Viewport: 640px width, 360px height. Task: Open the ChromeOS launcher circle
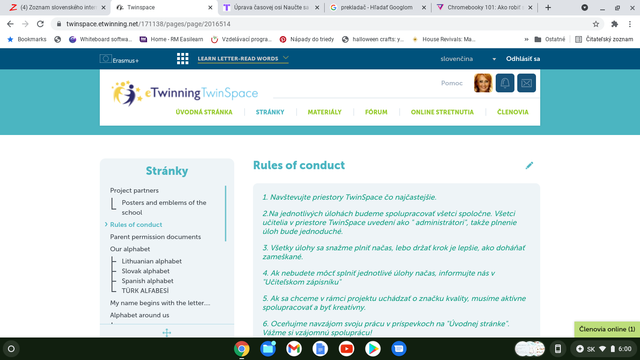click(11, 349)
